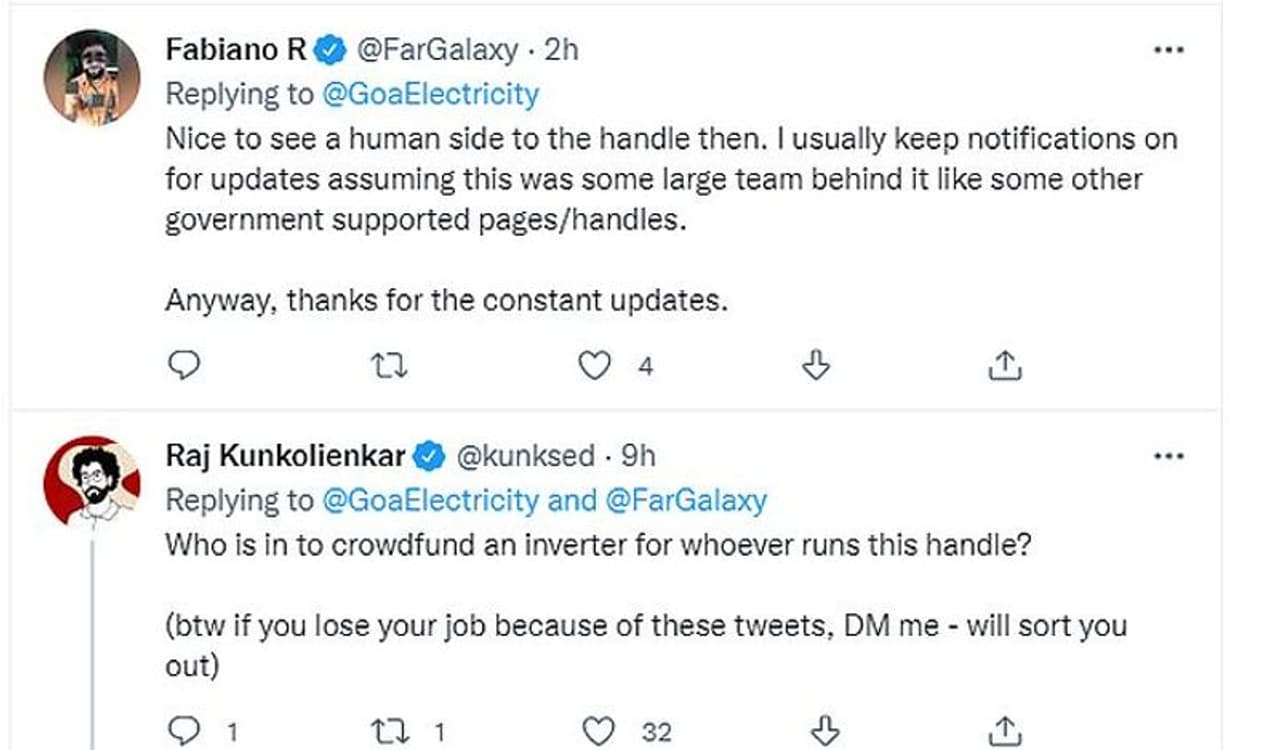Open the 2h timestamp on Fabiano's tweet
The image size is (1280, 750).
click(x=561, y=49)
